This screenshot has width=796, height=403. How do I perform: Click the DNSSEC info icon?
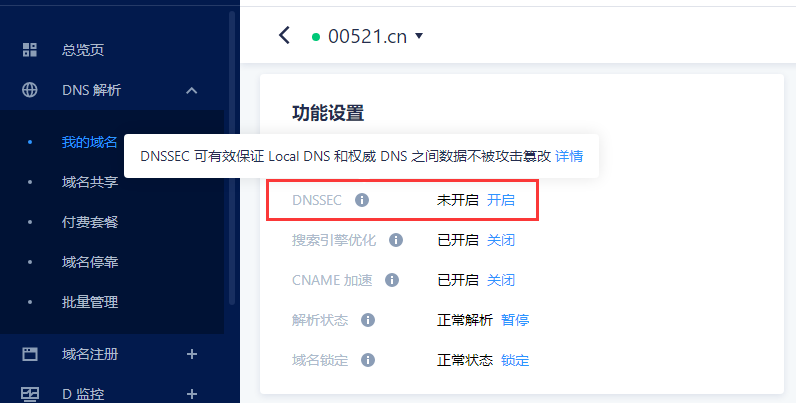(x=361, y=200)
